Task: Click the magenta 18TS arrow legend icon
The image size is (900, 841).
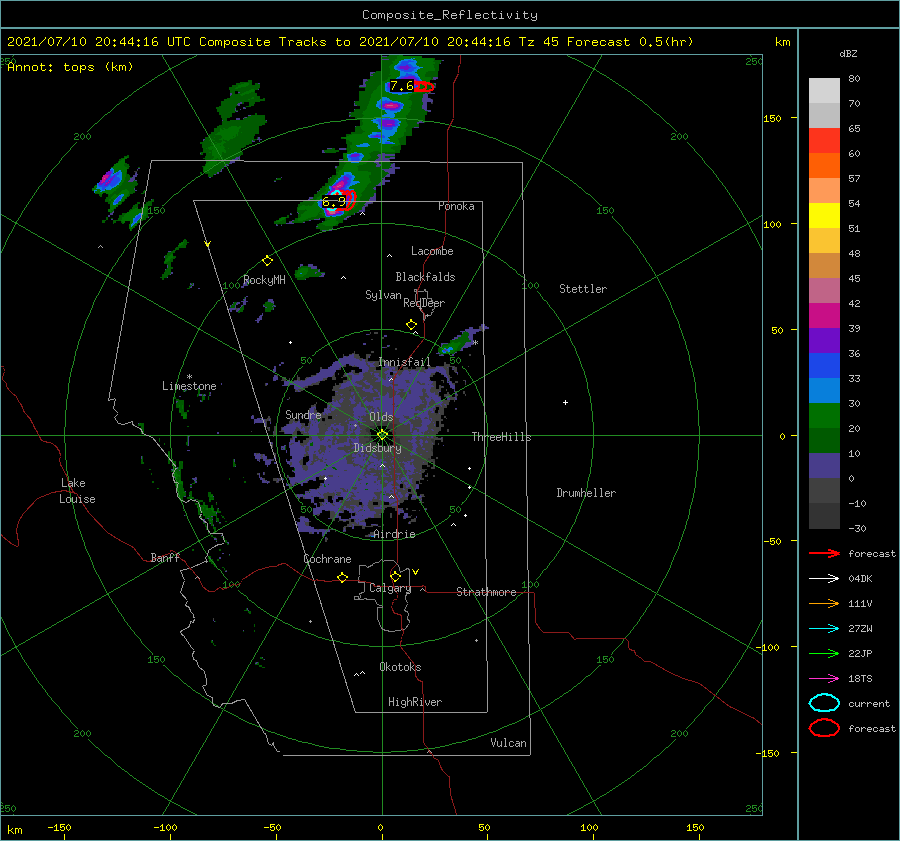Action: point(824,679)
